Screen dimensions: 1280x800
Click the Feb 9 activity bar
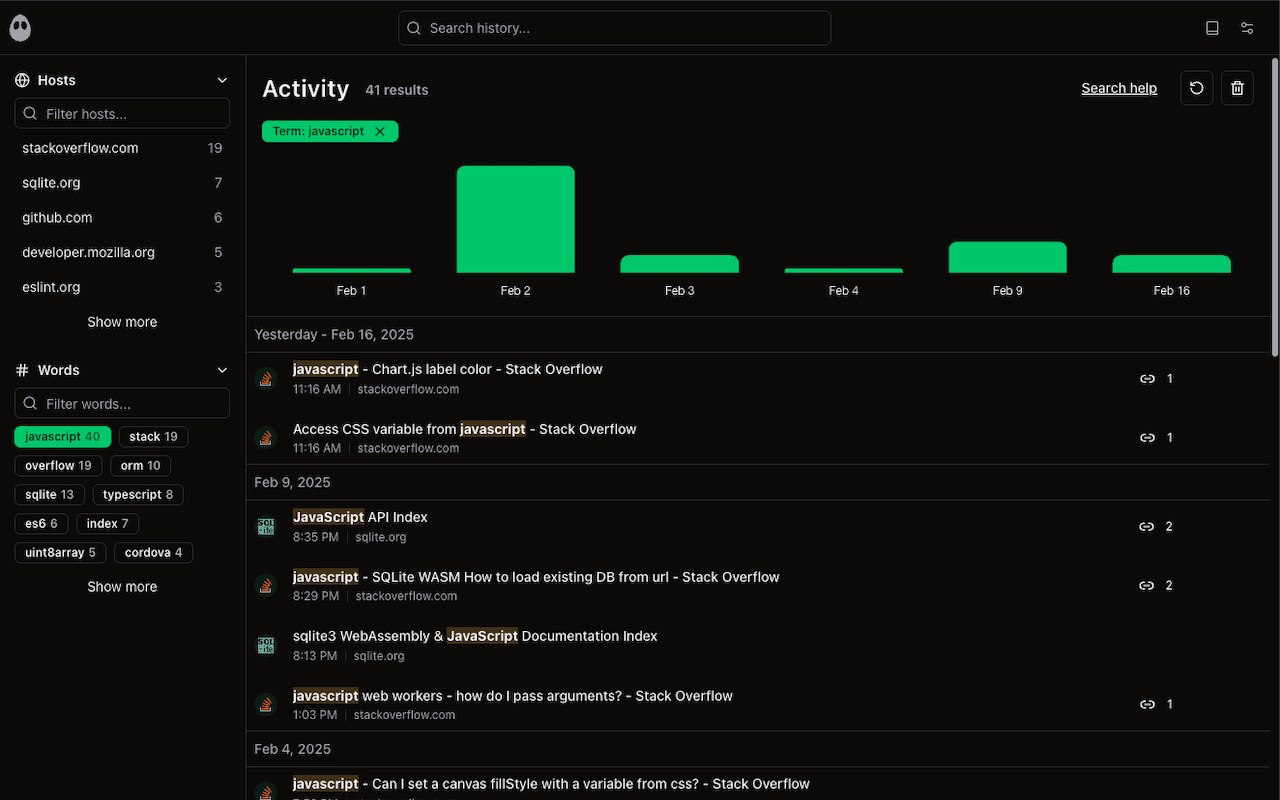tap(1008, 257)
